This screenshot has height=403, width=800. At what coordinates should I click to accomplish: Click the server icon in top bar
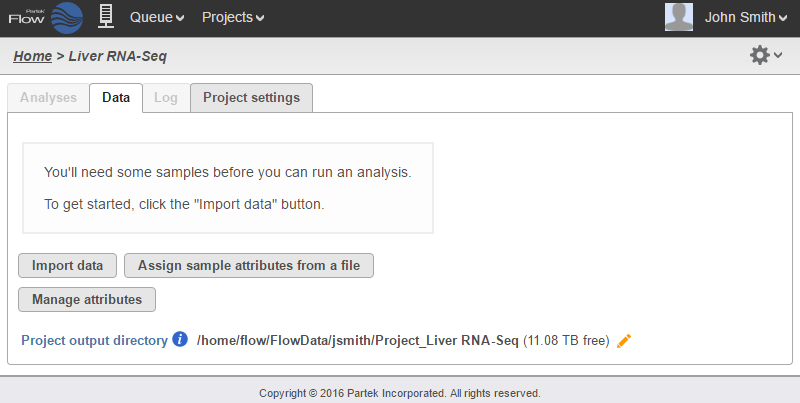click(105, 16)
